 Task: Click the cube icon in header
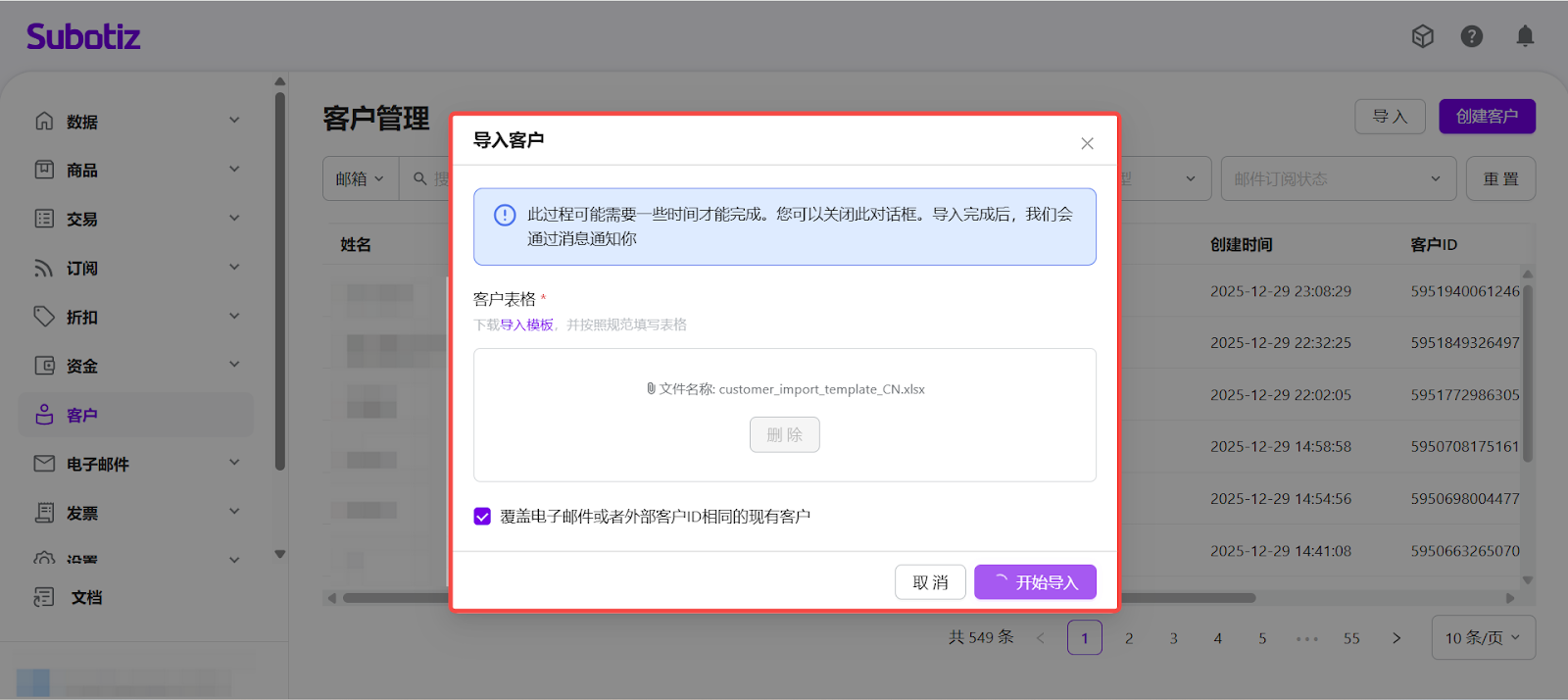[x=1422, y=36]
